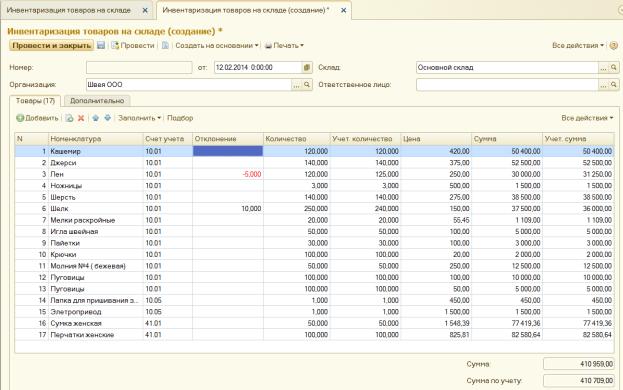Viewport: 623px width, 390px height.
Task: Click the red -5,000 deviation cell
Action: click(x=228, y=174)
